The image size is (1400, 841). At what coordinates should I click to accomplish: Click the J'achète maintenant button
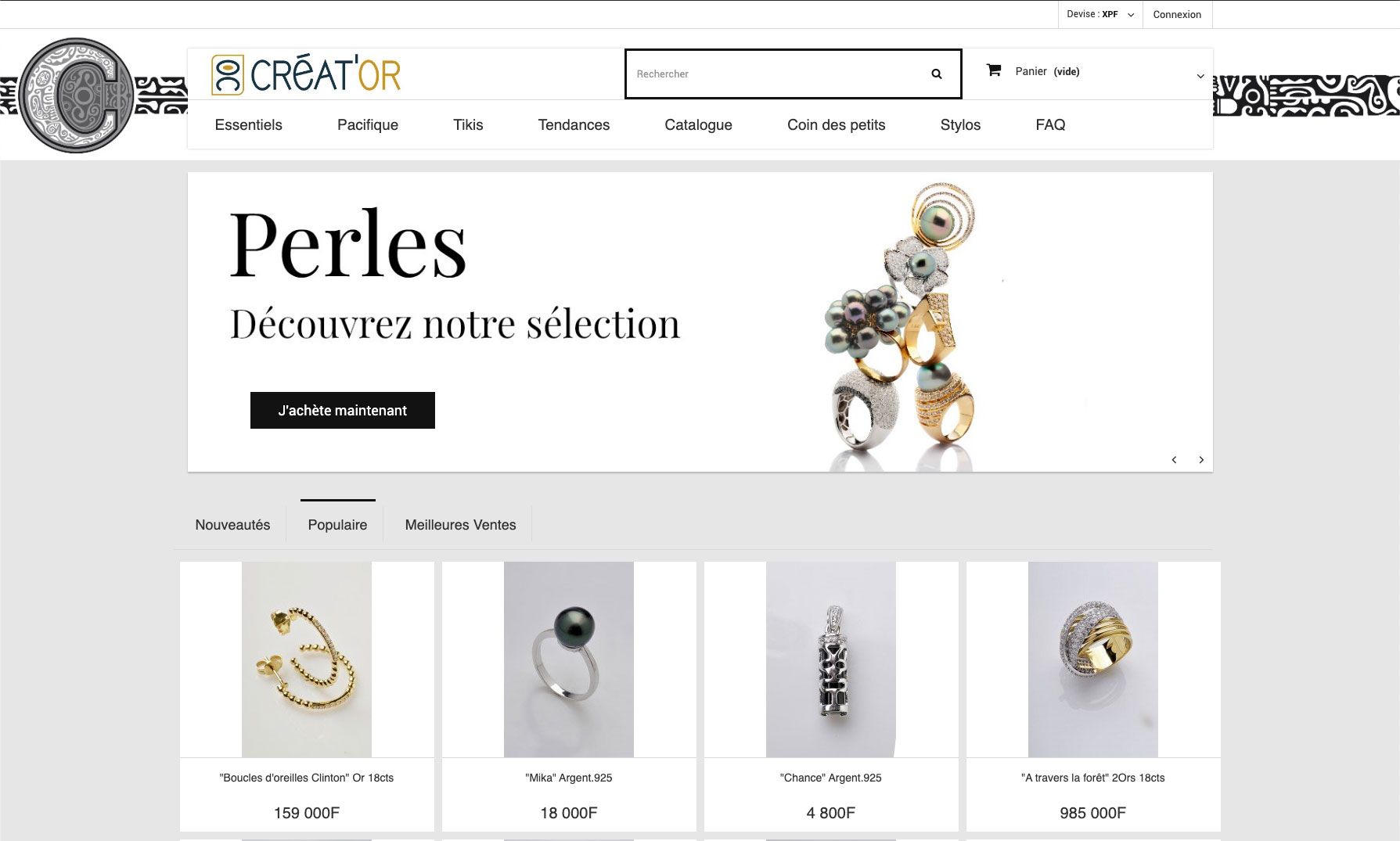pyautogui.click(x=343, y=410)
